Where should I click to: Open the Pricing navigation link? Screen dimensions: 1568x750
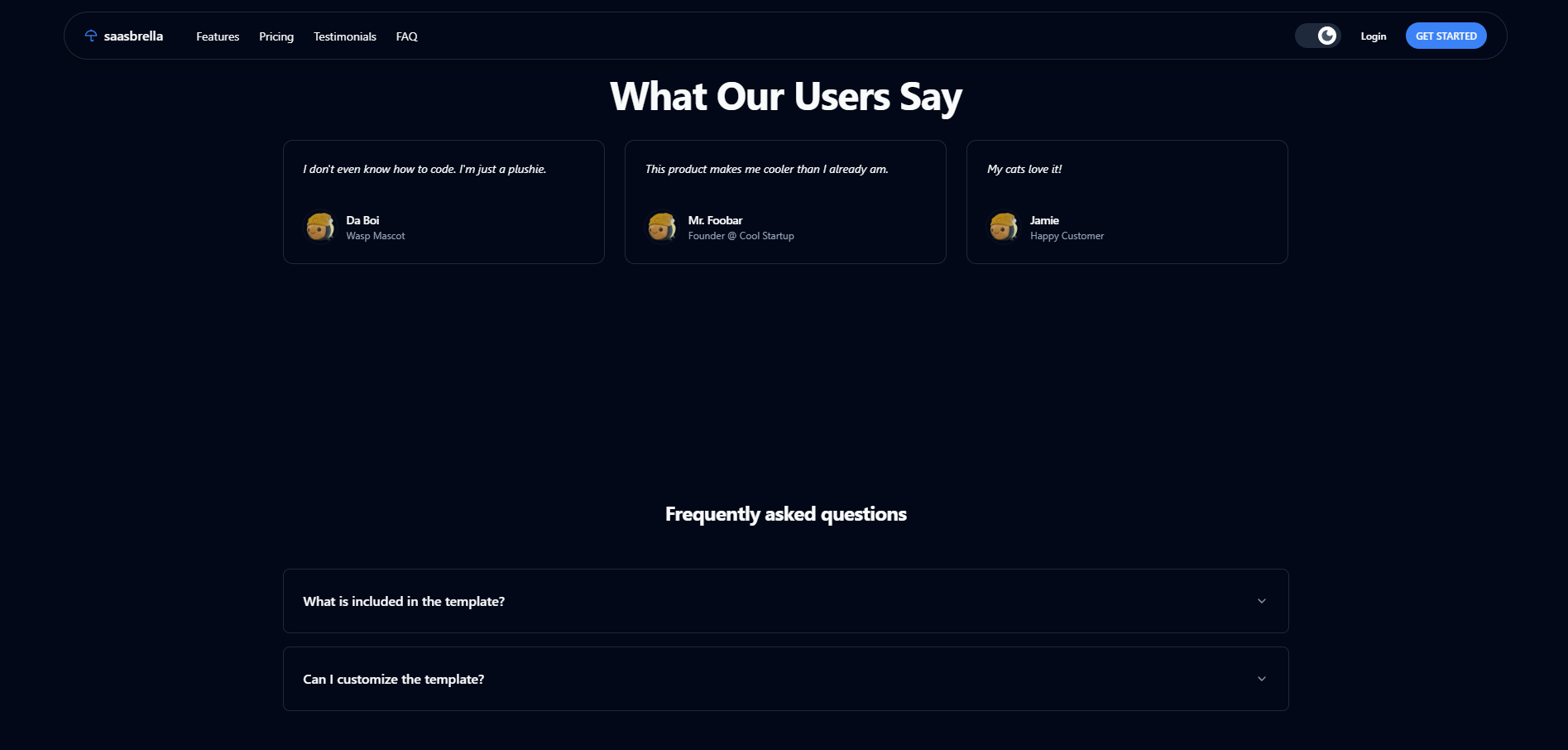(276, 36)
